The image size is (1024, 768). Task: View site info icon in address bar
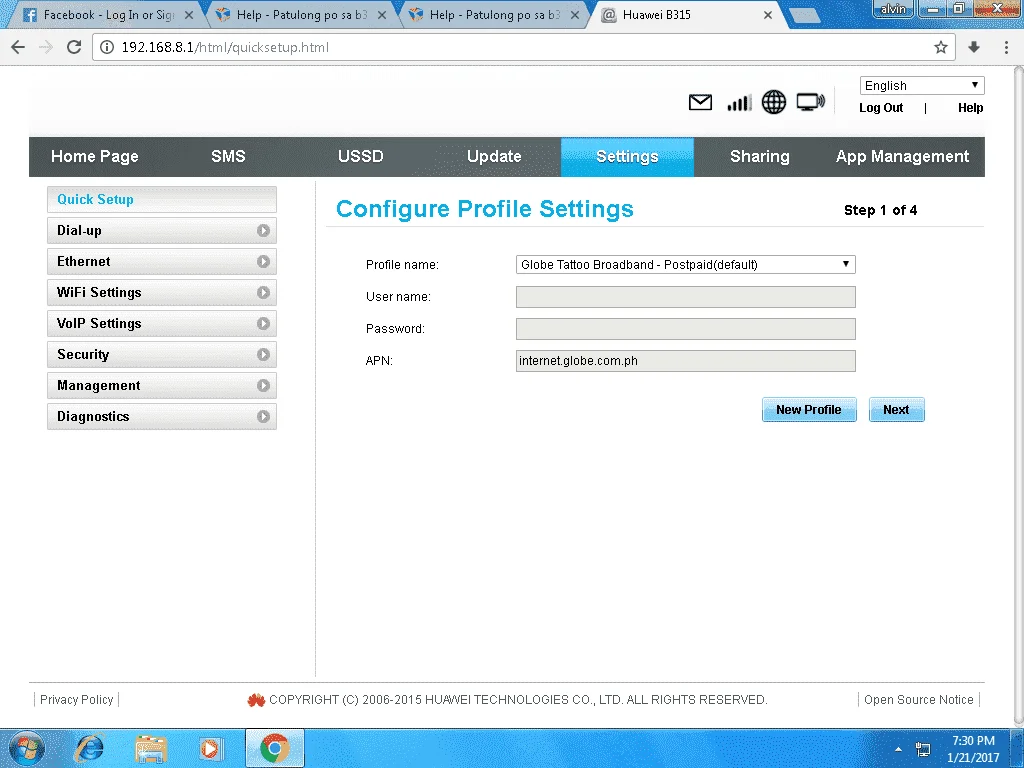(107, 47)
